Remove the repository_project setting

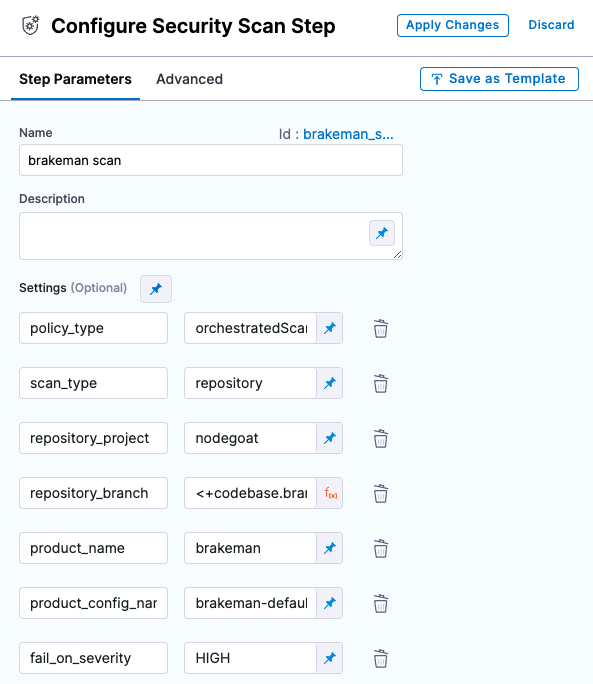pyautogui.click(x=380, y=438)
